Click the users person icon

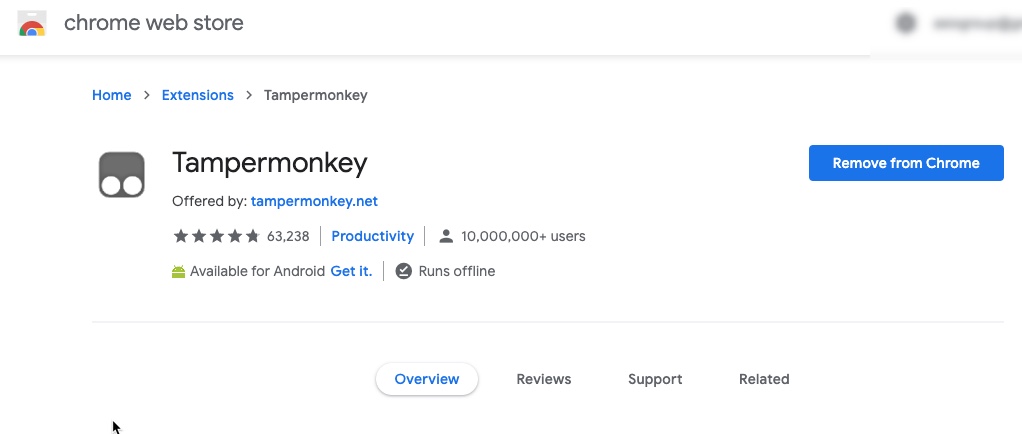(x=446, y=236)
